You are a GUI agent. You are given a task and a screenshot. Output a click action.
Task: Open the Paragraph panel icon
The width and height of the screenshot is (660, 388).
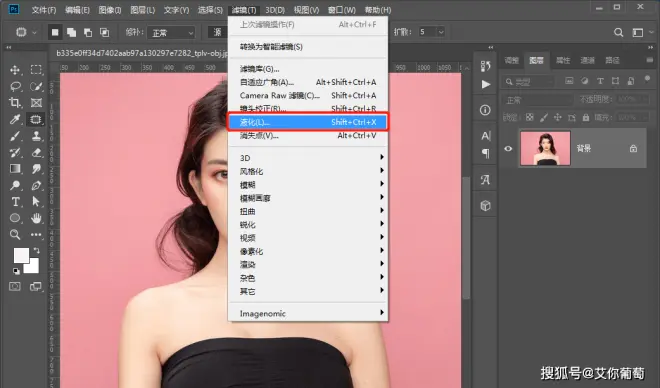[x=485, y=154]
